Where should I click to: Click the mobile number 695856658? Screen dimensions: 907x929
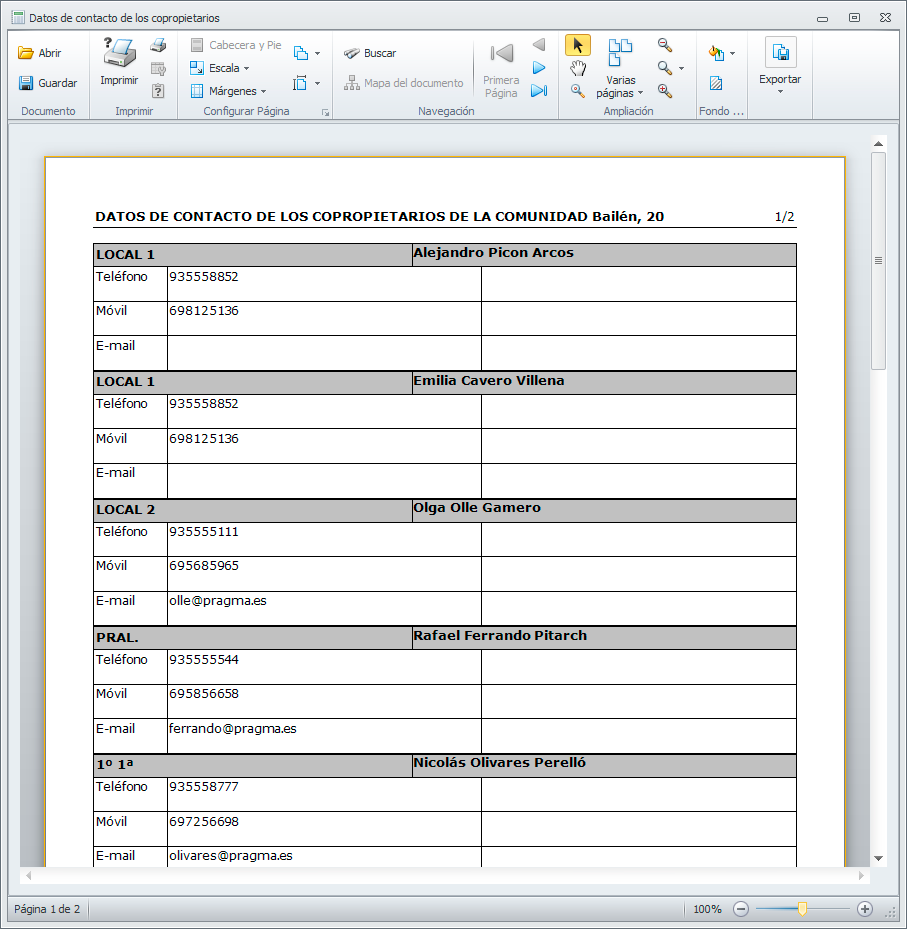(204, 694)
